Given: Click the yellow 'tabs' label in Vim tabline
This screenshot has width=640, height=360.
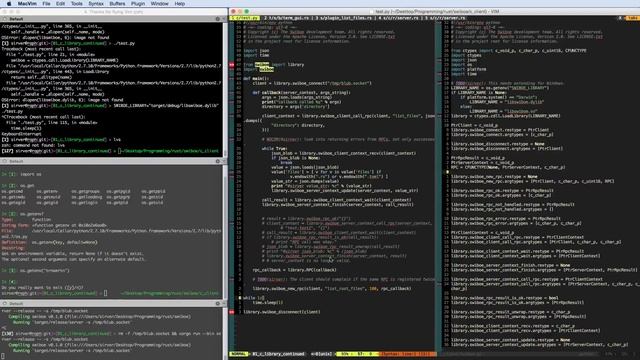Looking at the screenshot, I should tap(633, 18).
